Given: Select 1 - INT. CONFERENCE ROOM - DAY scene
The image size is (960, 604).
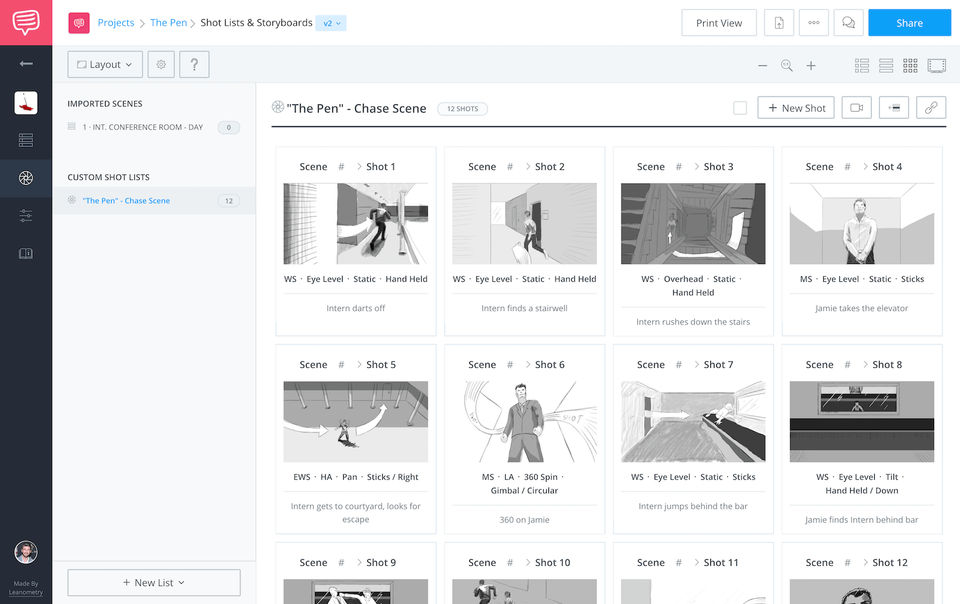Looking at the screenshot, I should (x=154, y=127).
